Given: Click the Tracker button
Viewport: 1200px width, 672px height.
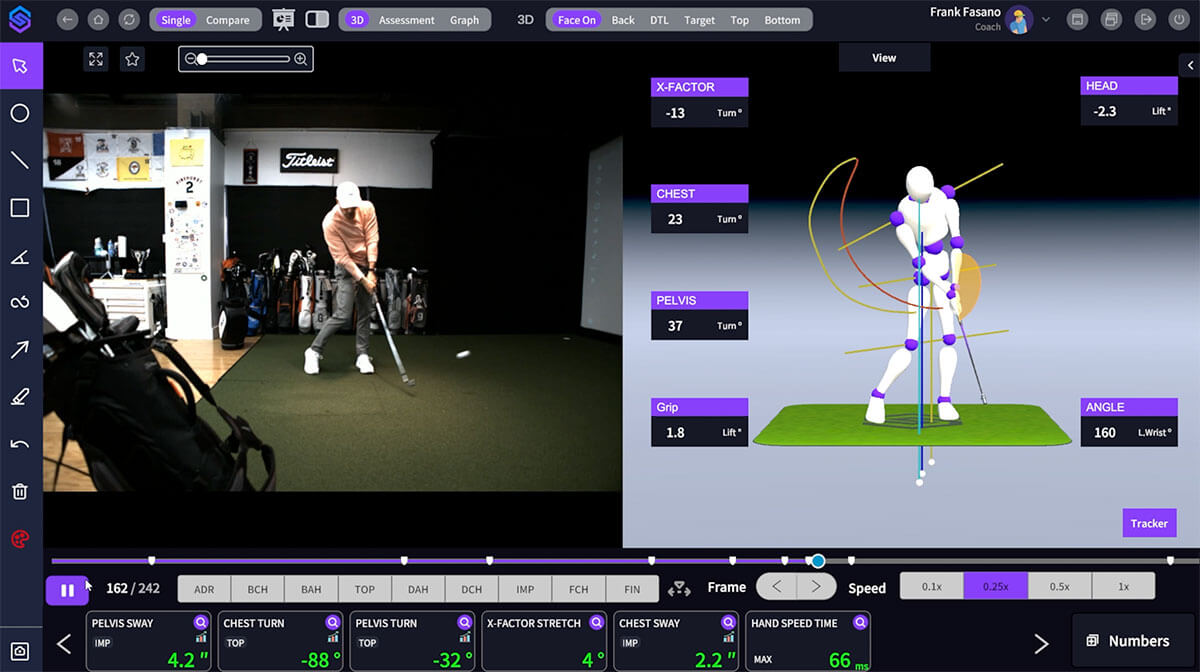Looking at the screenshot, I should pyautogui.click(x=1149, y=523).
